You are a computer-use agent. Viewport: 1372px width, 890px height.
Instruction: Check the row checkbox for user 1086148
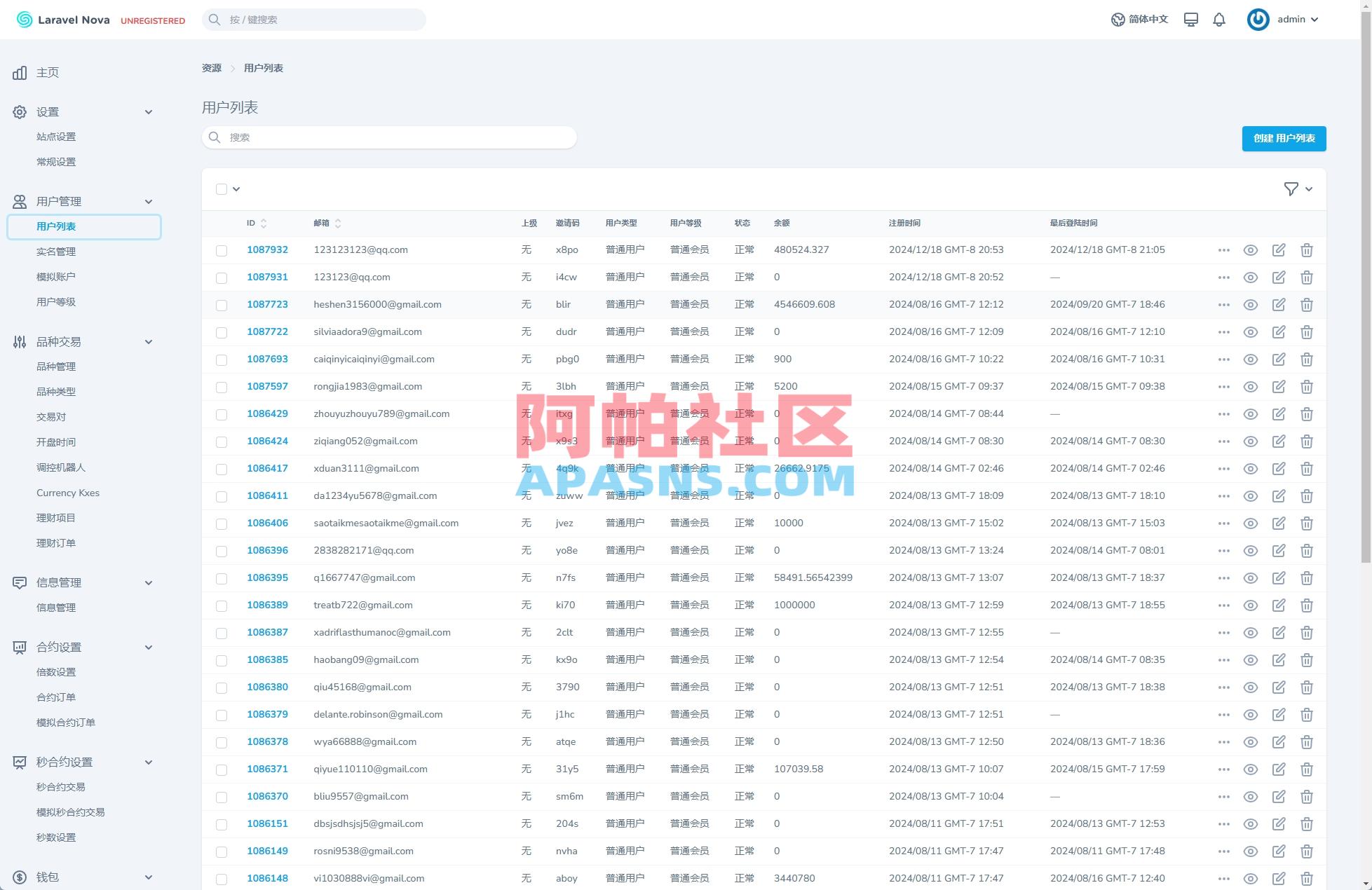[222, 878]
